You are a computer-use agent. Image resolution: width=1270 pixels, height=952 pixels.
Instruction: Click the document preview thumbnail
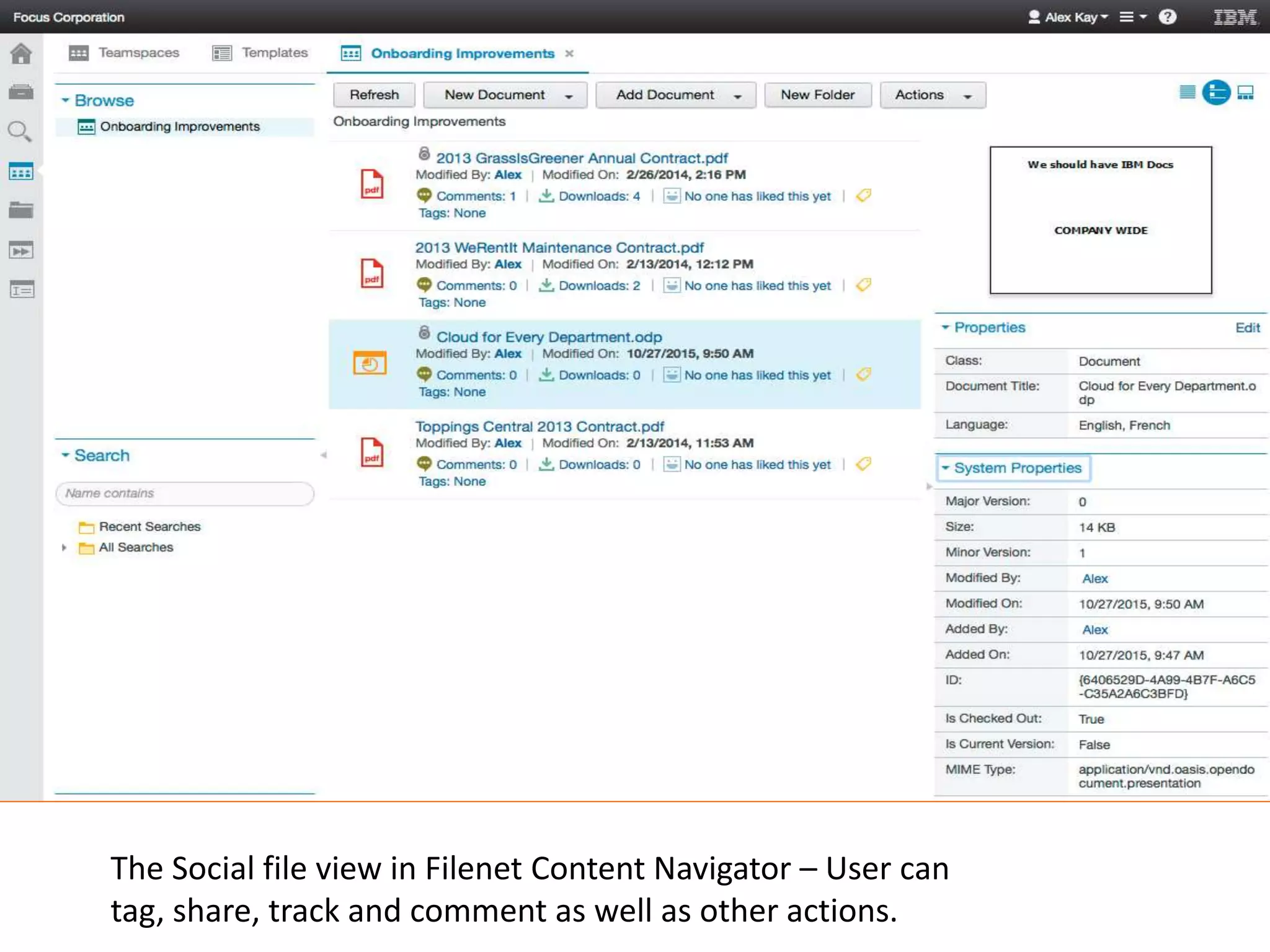click(1101, 220)
